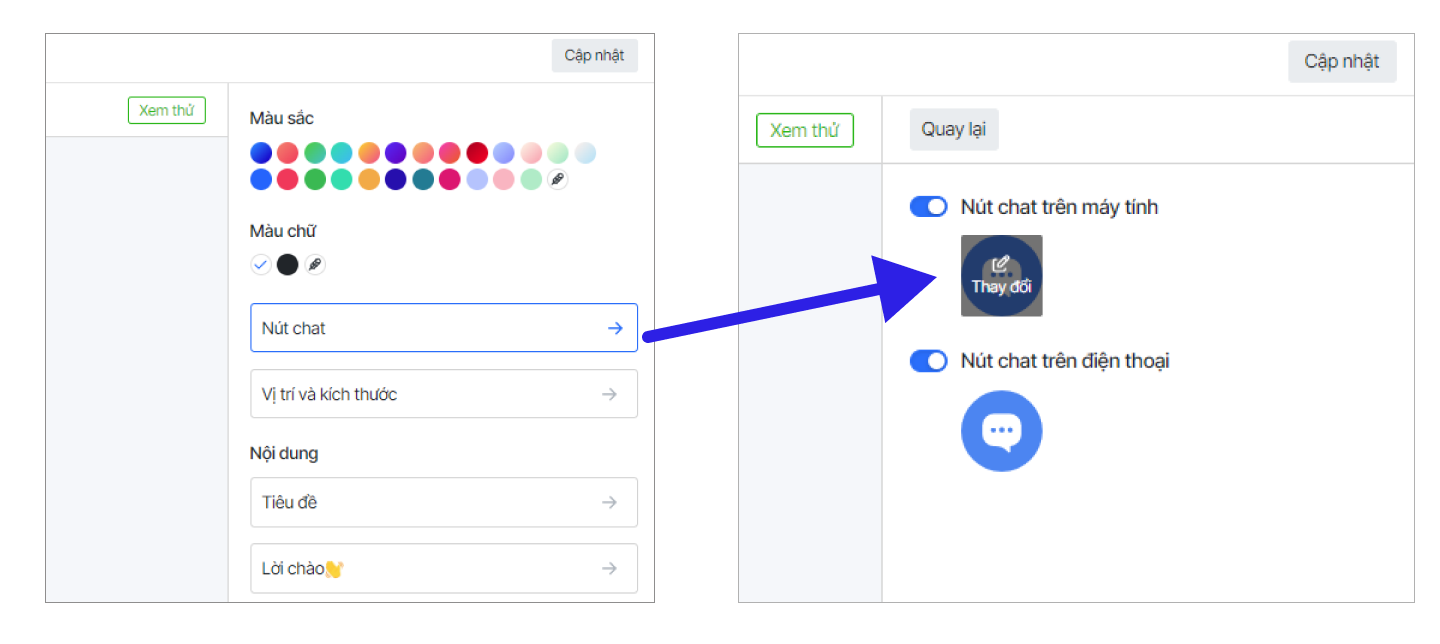Screen dimensions: 1440x644
Task: Pick the solid red color swatch in top row
Action: [x=477, y=153]
